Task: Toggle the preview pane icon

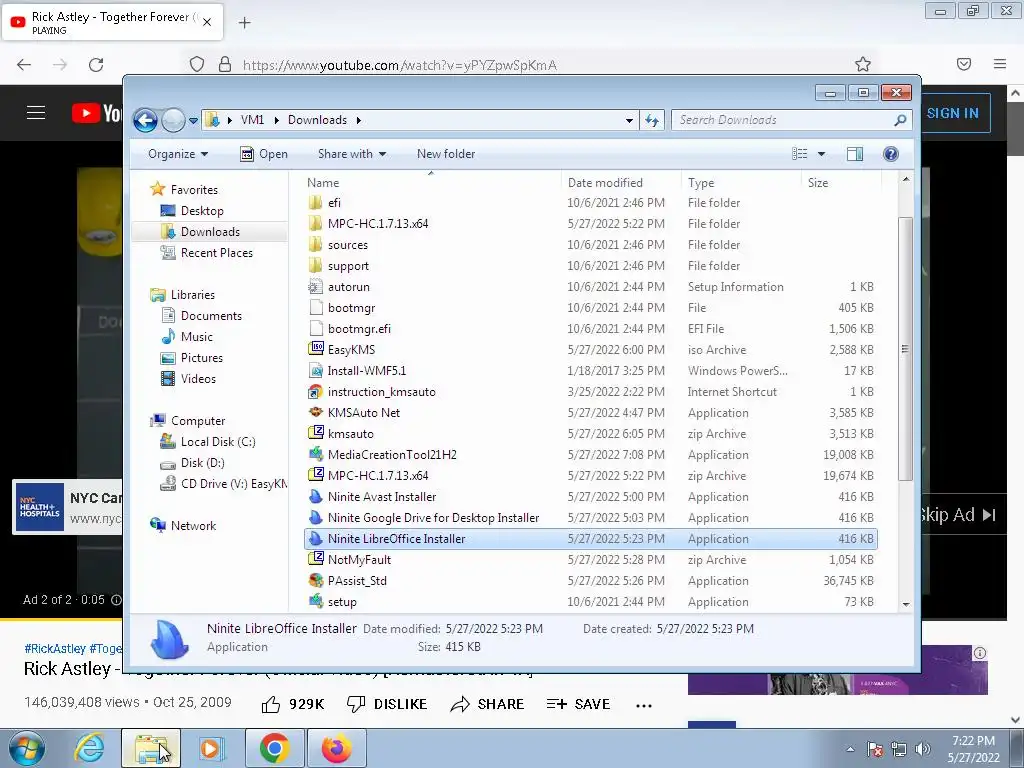Action: point(855,154)
